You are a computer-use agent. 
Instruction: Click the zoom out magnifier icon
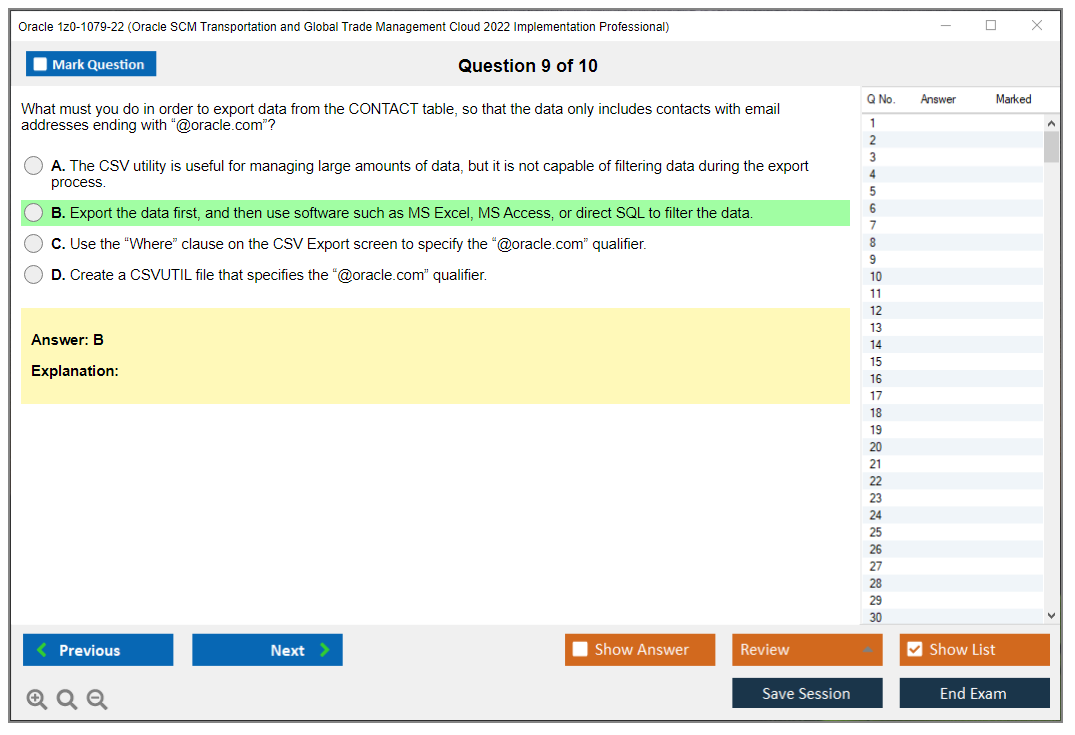[97, 700]
